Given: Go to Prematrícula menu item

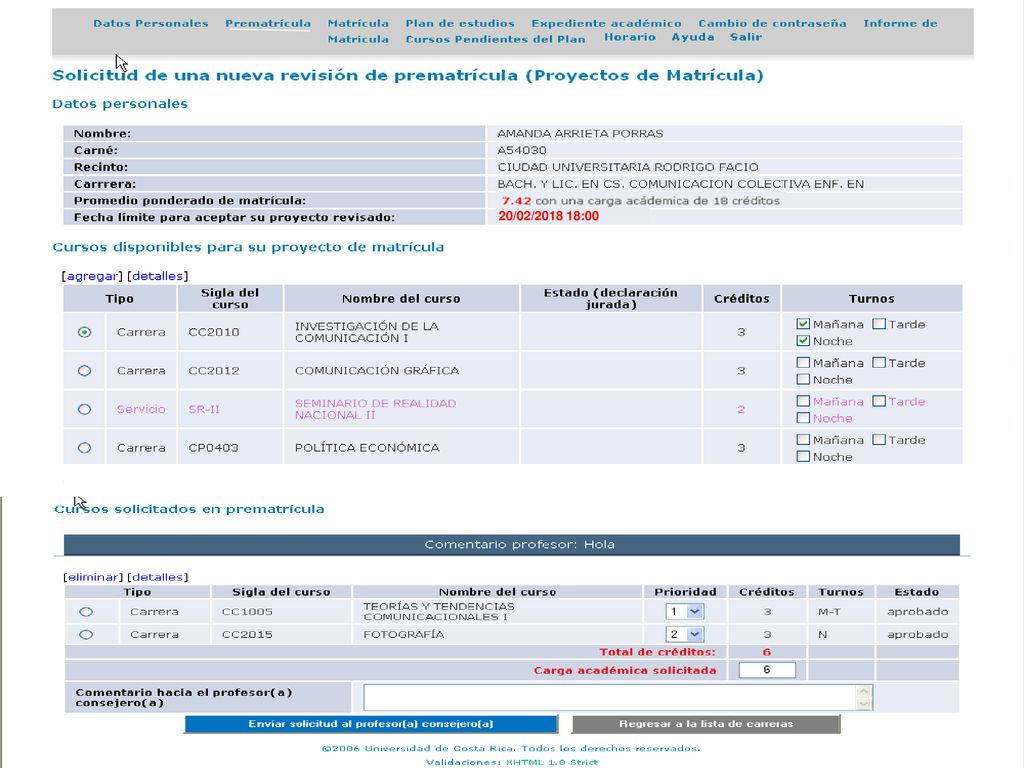Looking at the screenshot, I should (268, 24).
